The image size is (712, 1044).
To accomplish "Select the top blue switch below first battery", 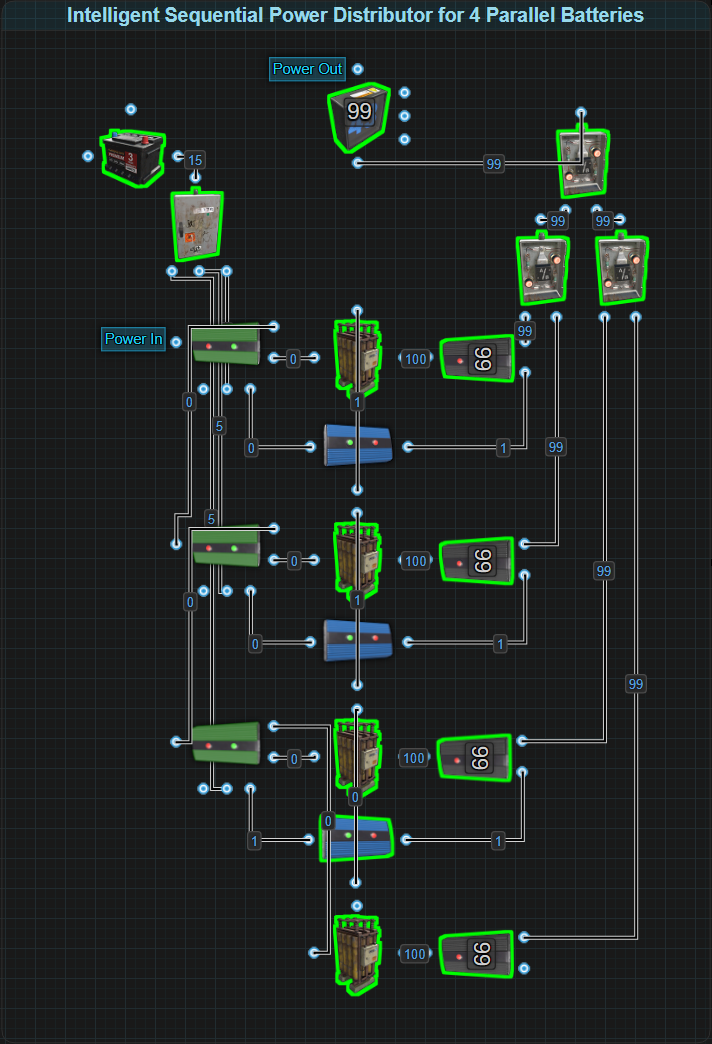I will 358,445.
